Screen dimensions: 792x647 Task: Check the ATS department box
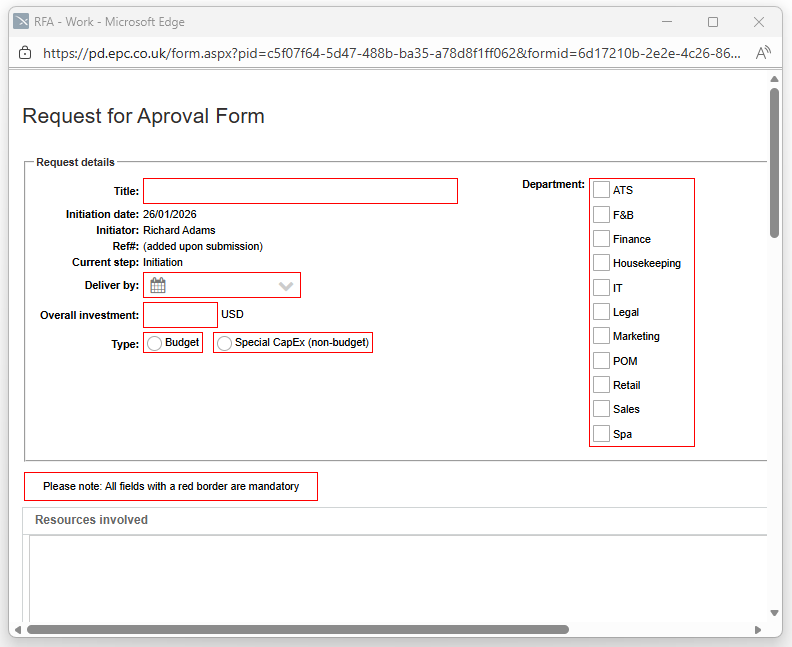(601, 190)
